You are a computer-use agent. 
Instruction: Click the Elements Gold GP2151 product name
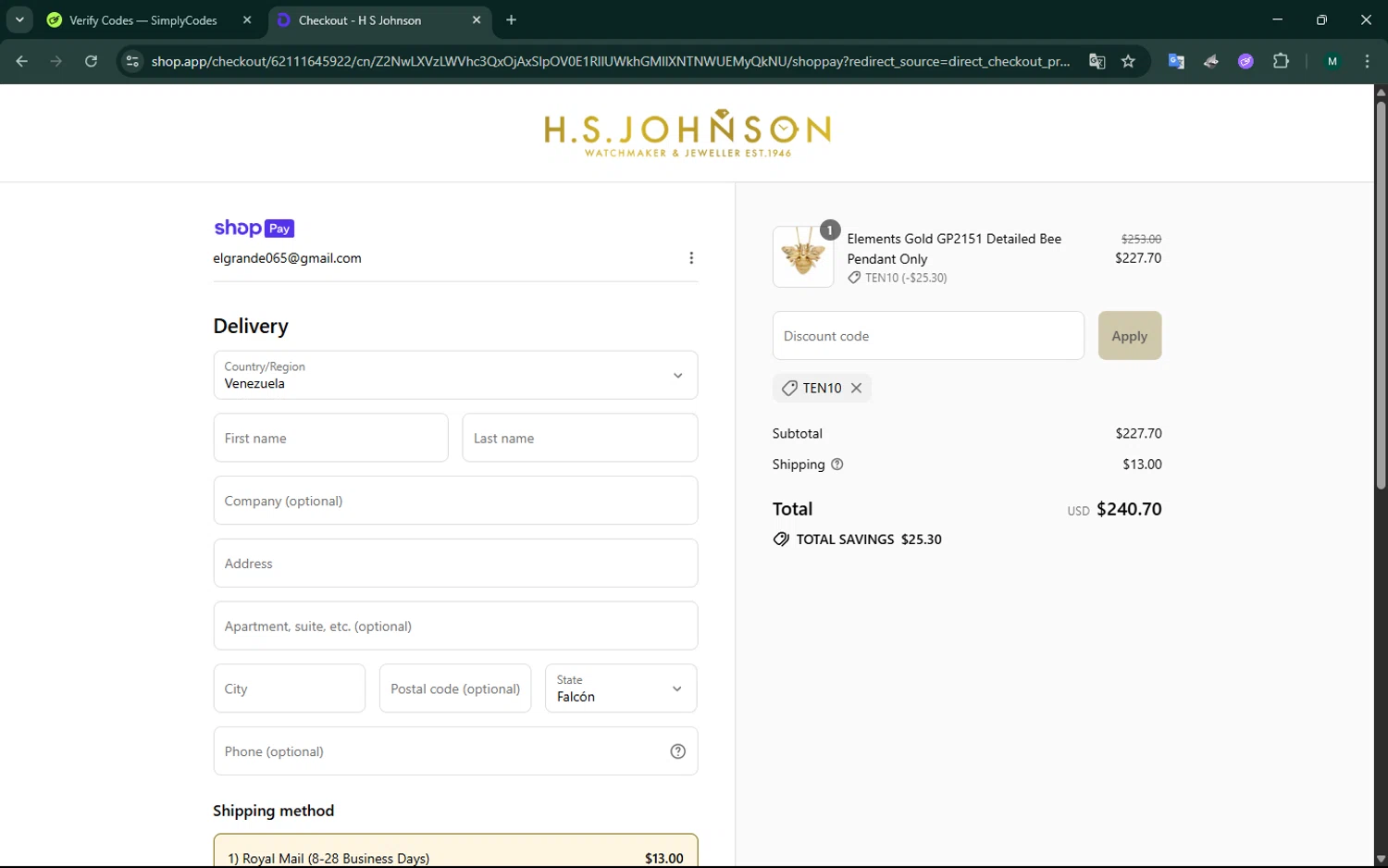[x=954, y=249]
